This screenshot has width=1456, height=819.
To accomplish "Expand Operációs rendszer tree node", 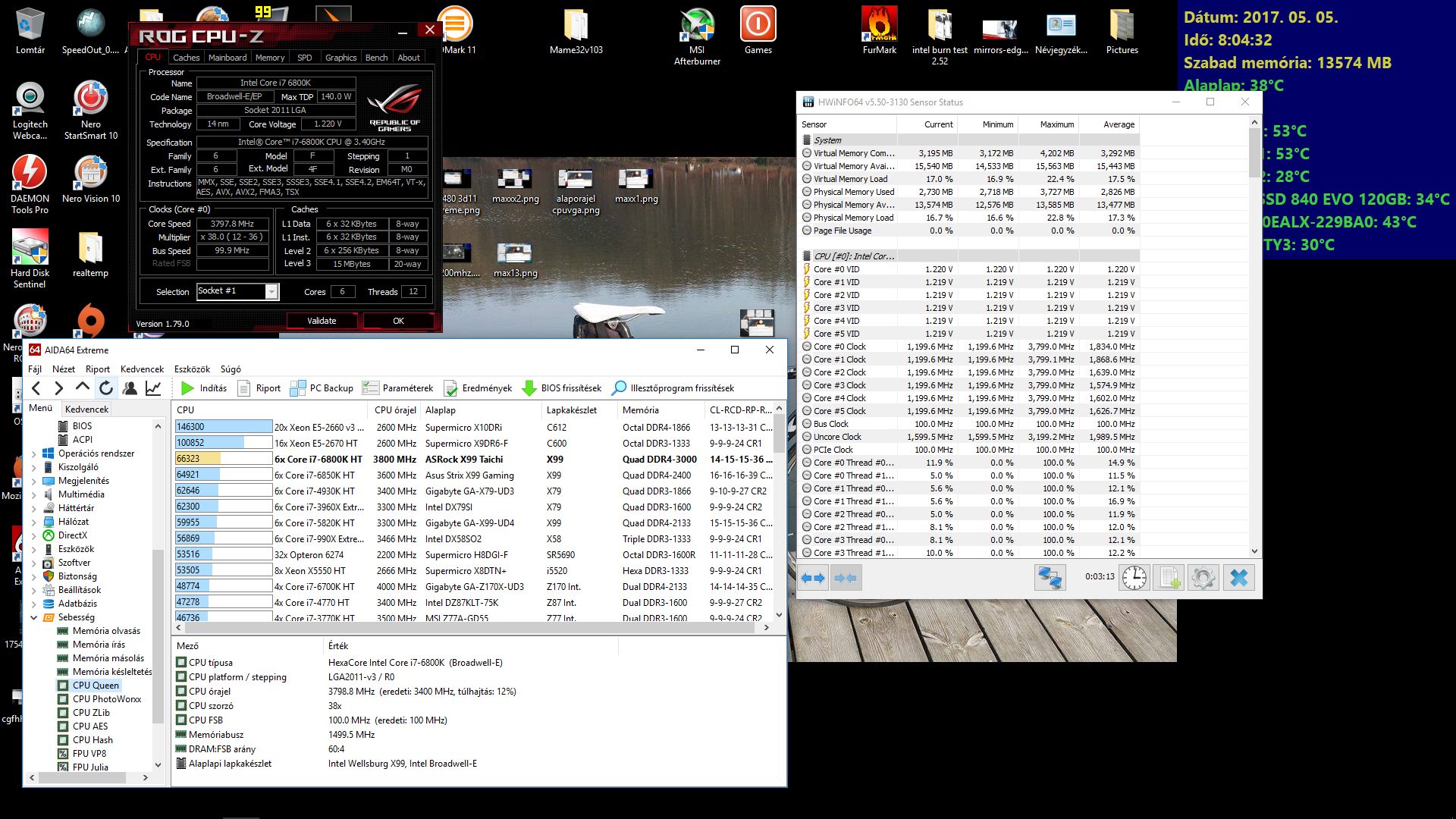I will (x=33, y=453).
